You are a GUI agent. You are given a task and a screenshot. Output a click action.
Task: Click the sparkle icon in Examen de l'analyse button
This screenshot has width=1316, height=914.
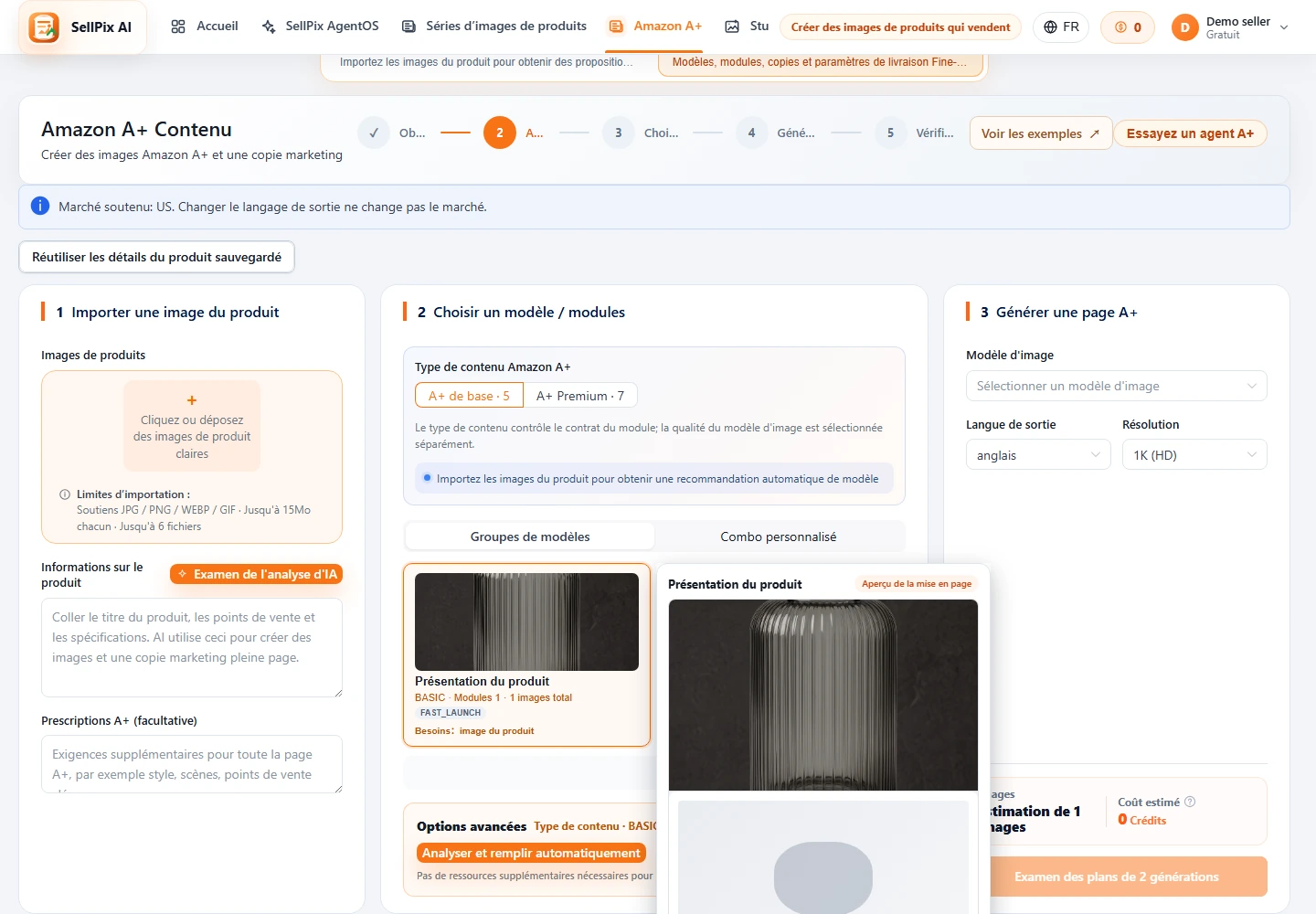tap(183, 574)
